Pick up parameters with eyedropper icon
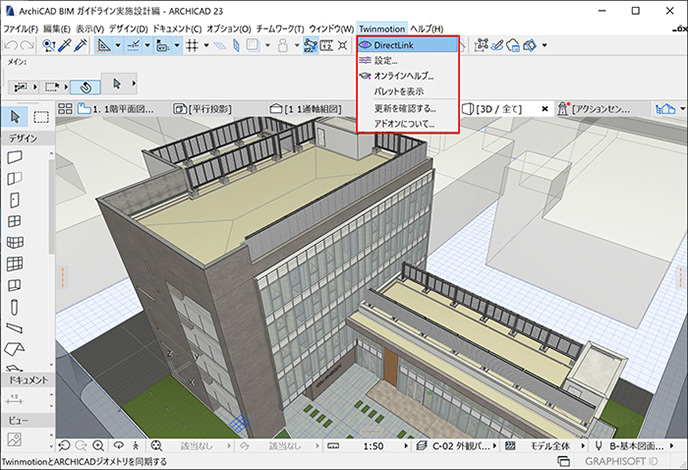This screenshot has height=470, width=688. pos(64,45)
